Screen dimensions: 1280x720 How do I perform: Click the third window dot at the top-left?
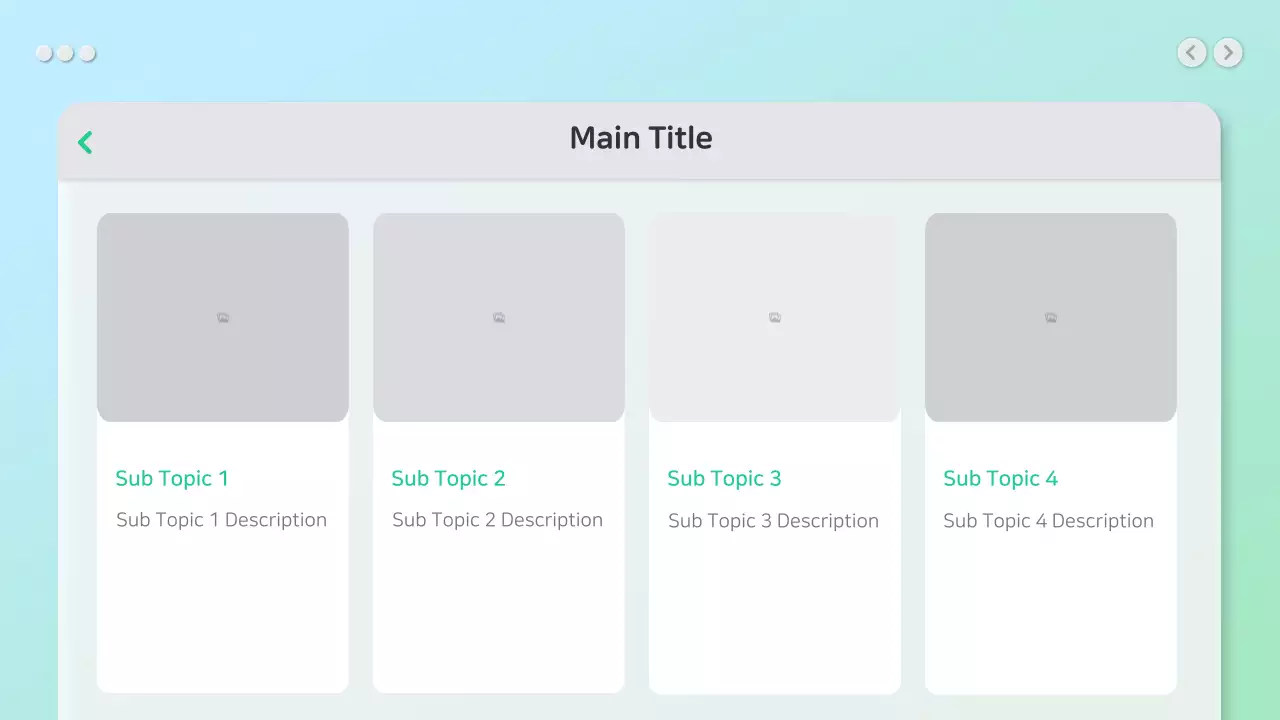[x=87, y=52]
